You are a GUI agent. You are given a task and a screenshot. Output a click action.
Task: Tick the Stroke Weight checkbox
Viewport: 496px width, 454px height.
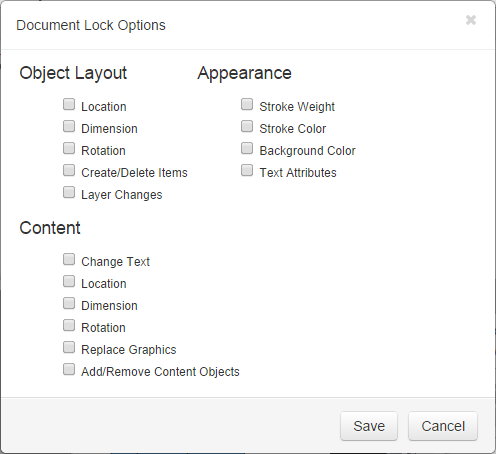click(247, 104)
